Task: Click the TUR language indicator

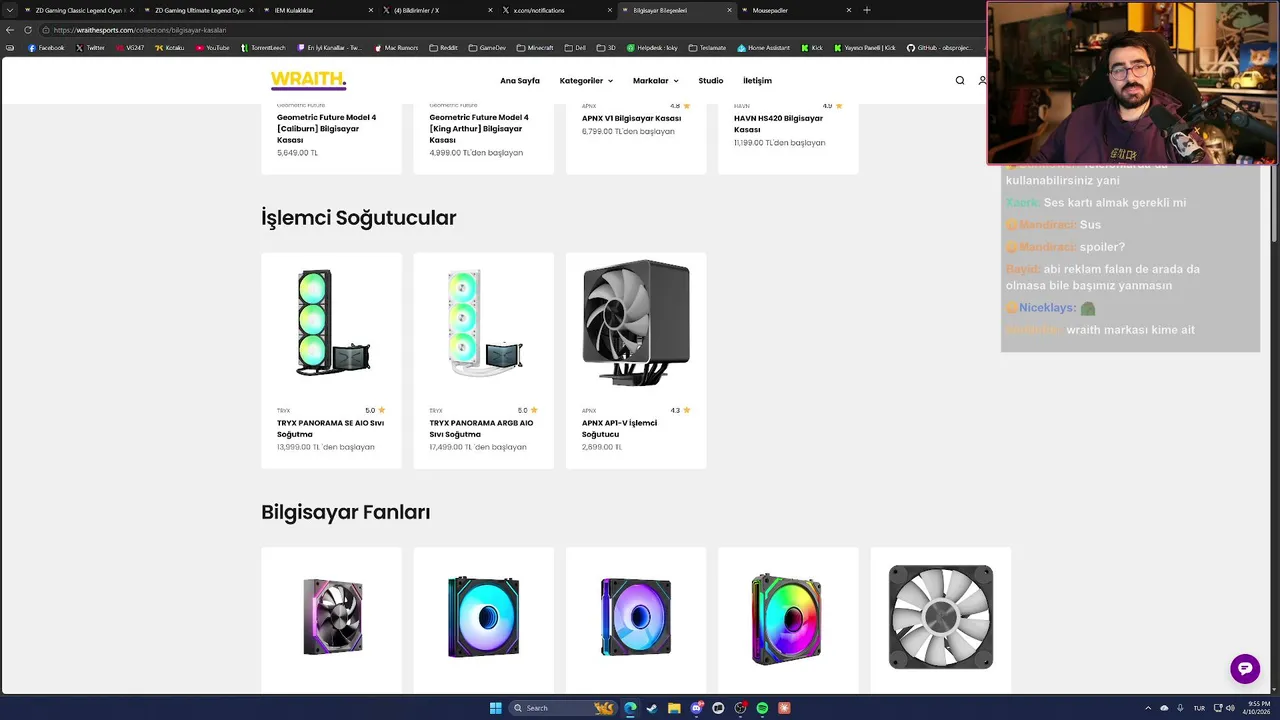Action: point(1199,708)
